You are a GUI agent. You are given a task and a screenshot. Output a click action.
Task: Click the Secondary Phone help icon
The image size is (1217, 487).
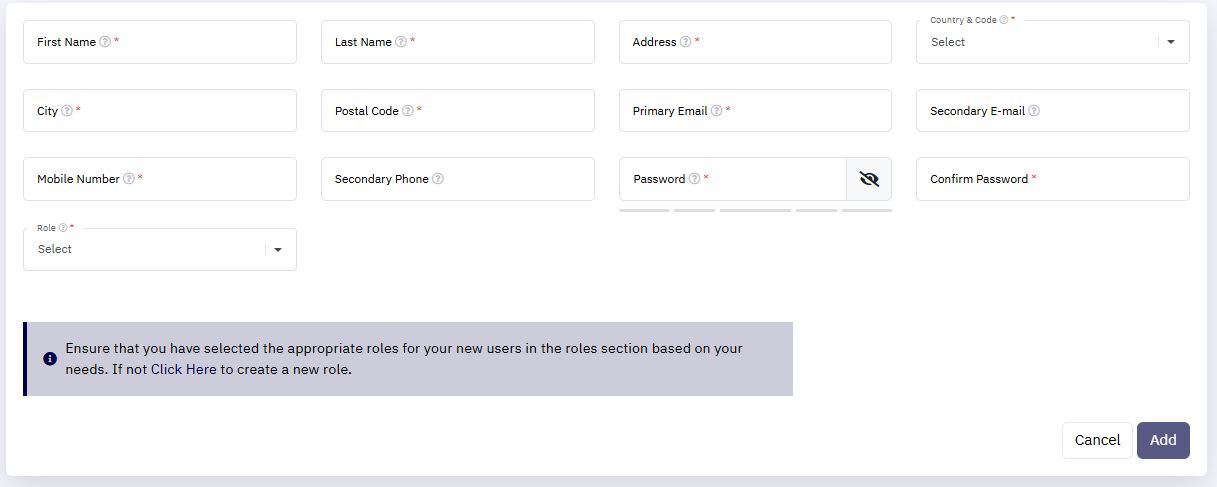click(x=438, y=179)
